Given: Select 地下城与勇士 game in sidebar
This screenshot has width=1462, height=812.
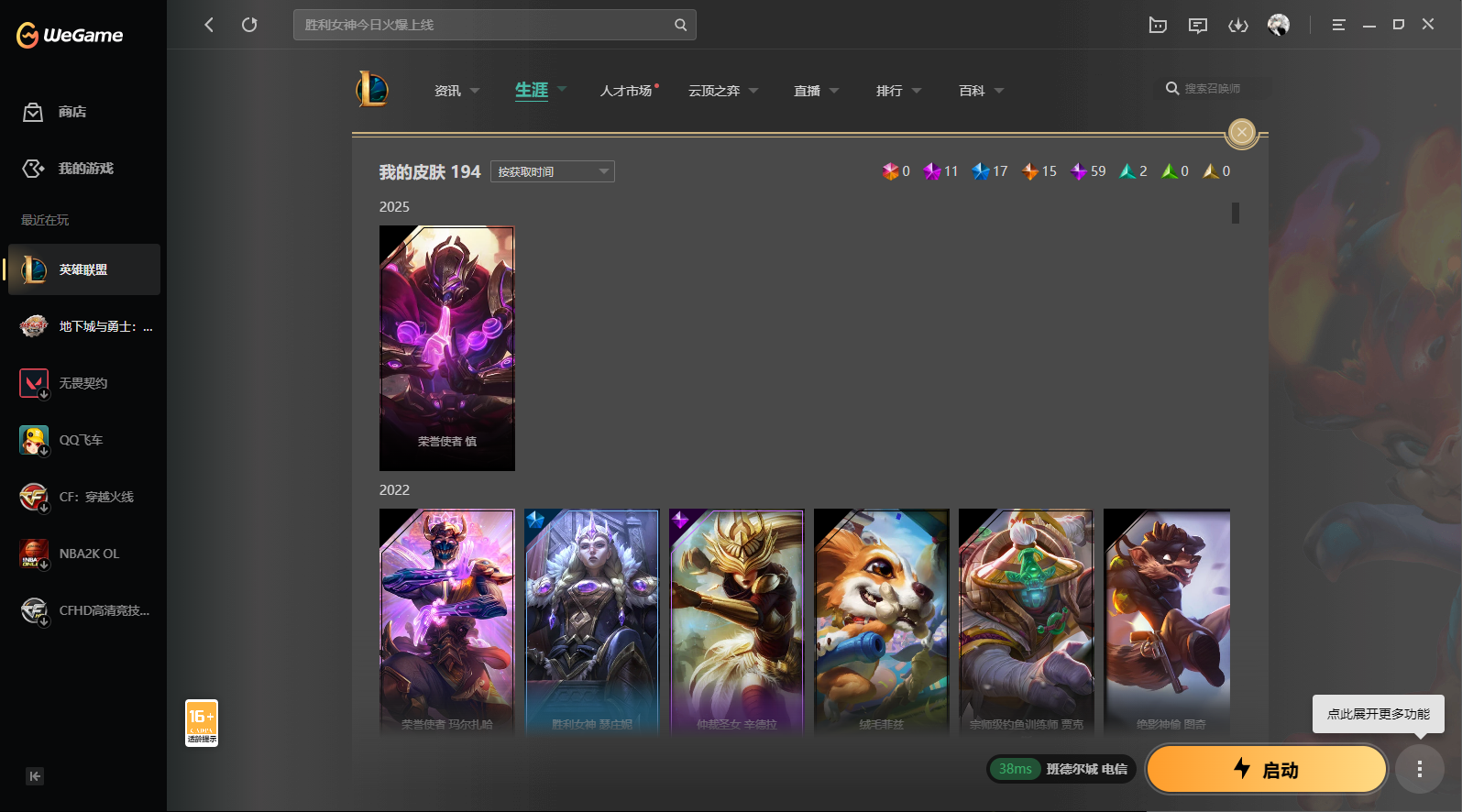Looking at the screenshot, I should tap(84, 326).
